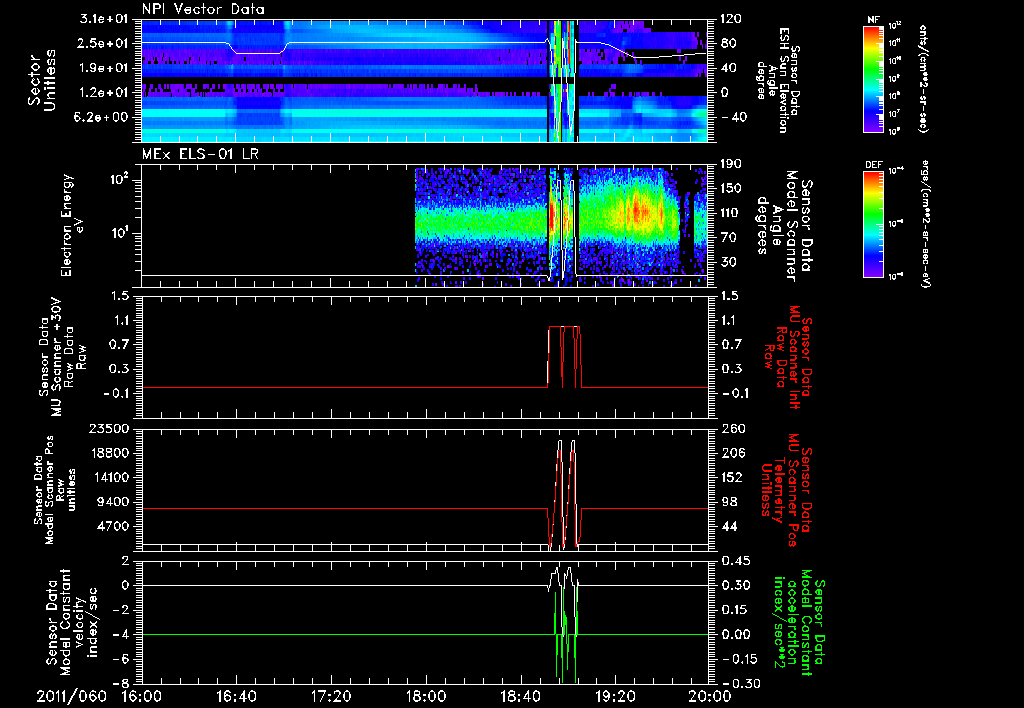Click the 4700 scanner position tick label
This screenshot has height=708, width=1024.
pos(114,526)
